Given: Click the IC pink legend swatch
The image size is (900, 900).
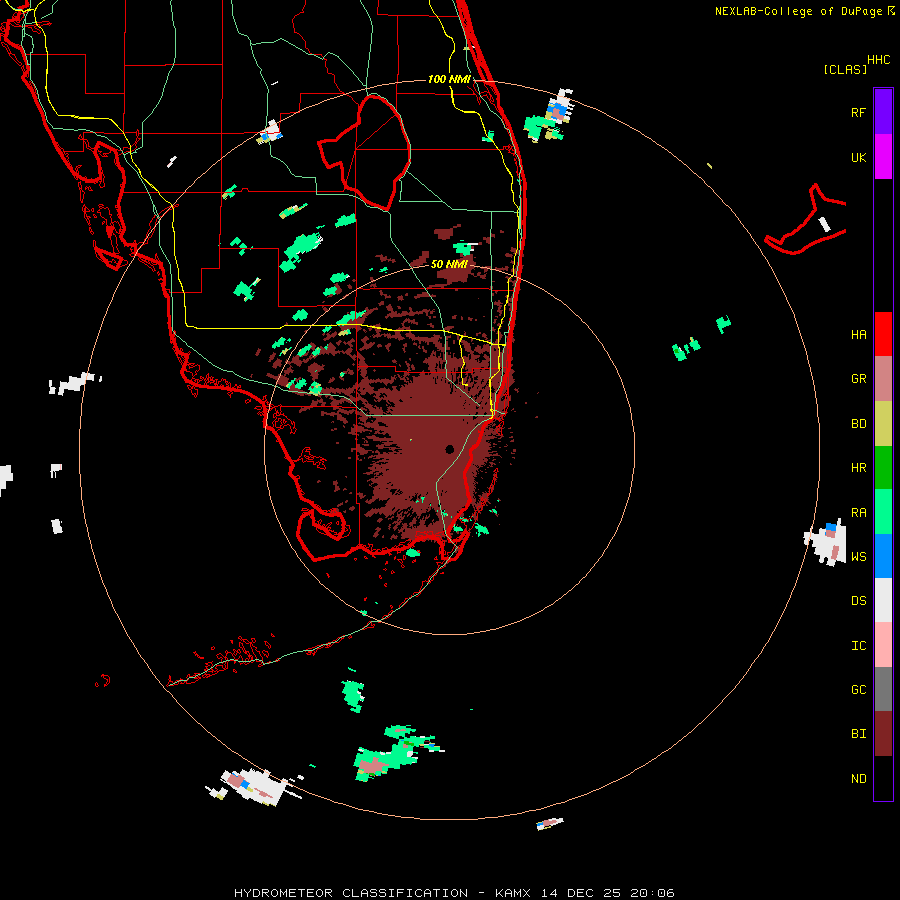Looking at the screenshot, I should 883,645.
